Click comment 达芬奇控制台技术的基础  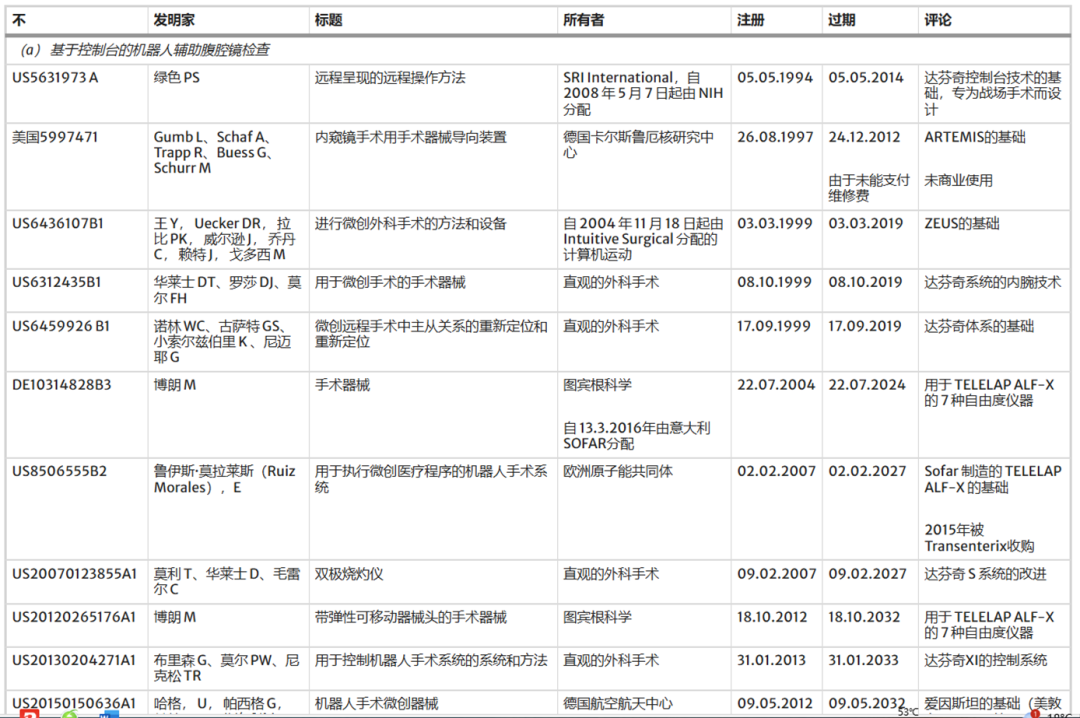pos(993,93)
